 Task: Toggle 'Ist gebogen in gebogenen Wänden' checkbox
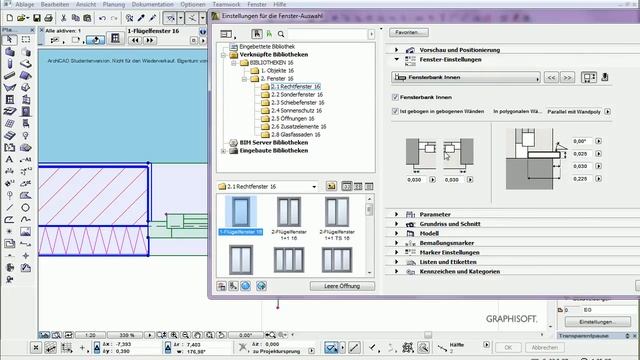point(395,111)
